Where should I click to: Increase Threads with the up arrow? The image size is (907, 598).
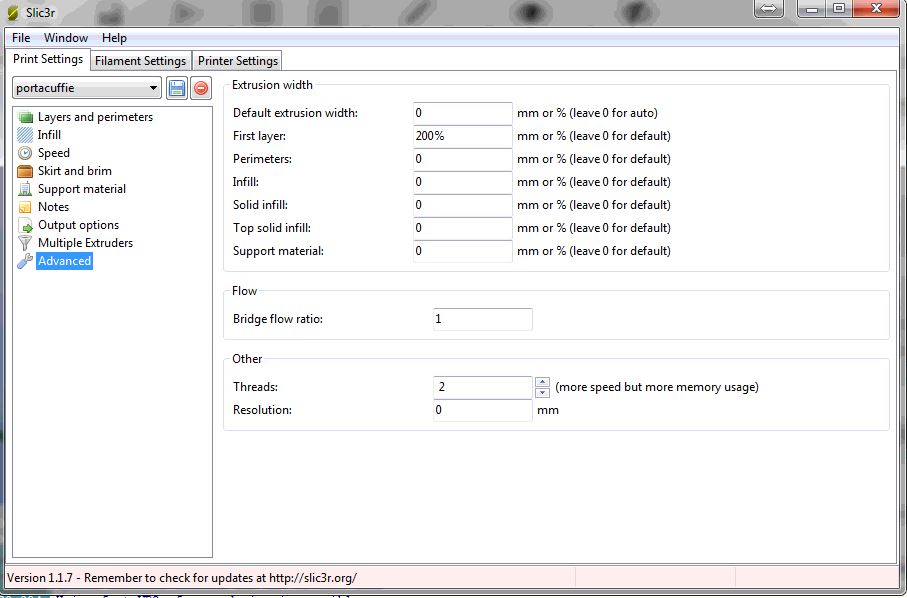(542, 382)
